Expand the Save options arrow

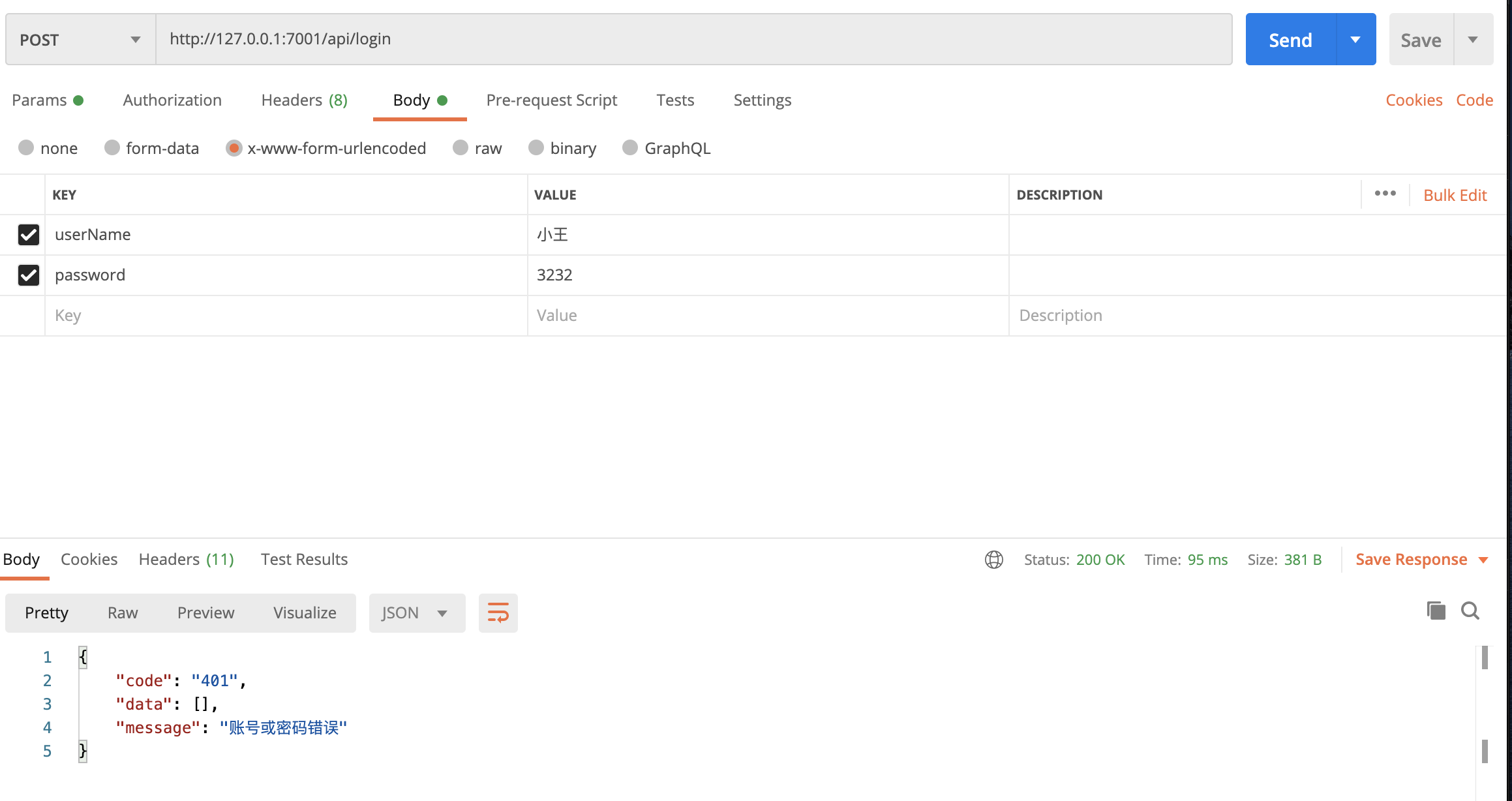1473,40
